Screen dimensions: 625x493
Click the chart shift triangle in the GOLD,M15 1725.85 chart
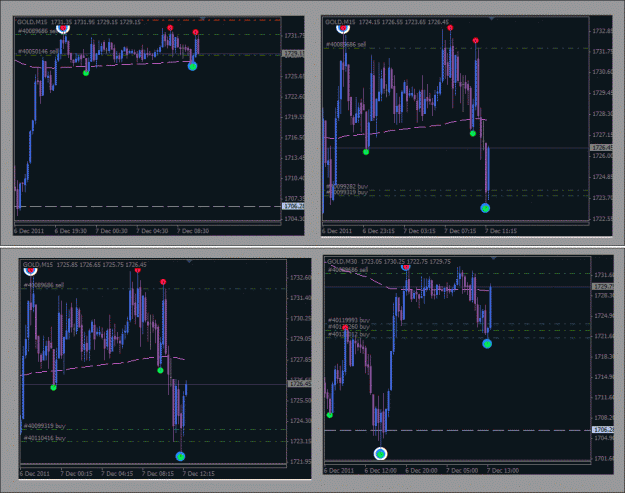[189, 261]
